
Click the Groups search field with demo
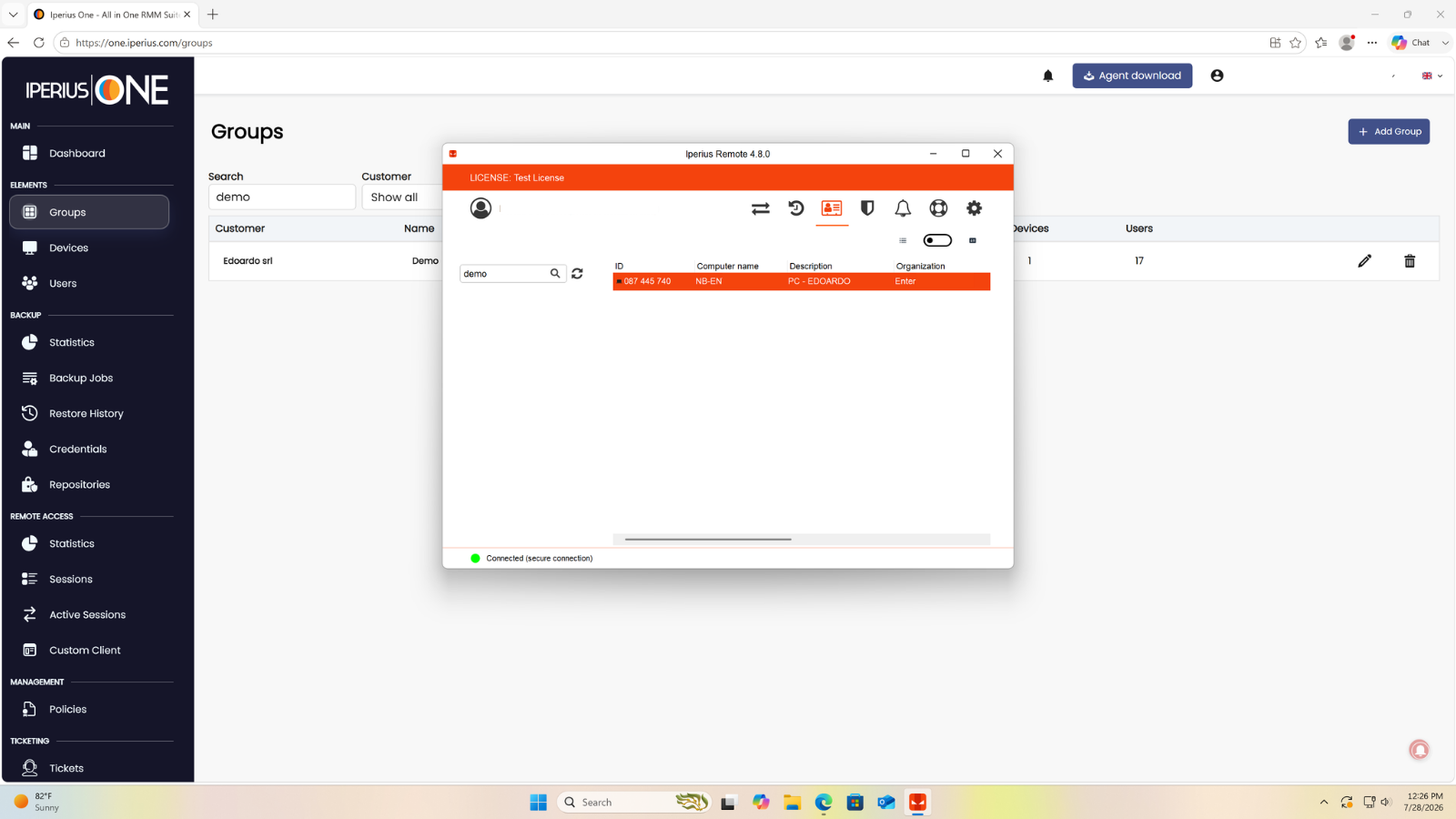(282, 197)
